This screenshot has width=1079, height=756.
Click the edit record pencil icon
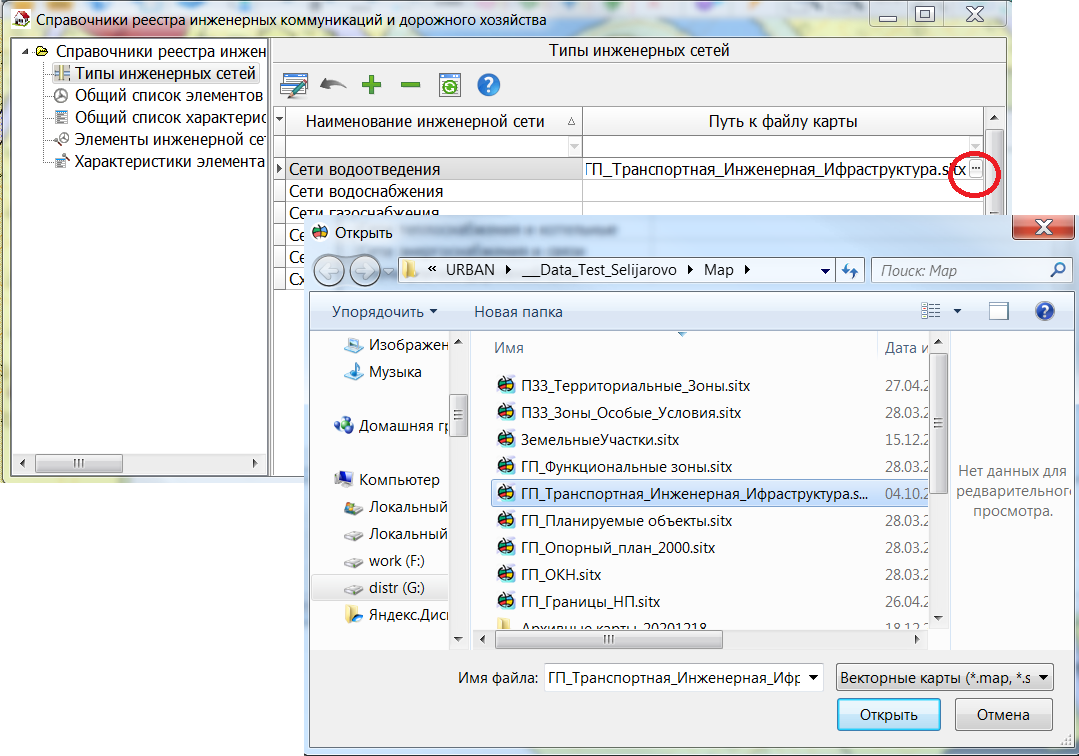pyautogui.click(x=293, y=84)
